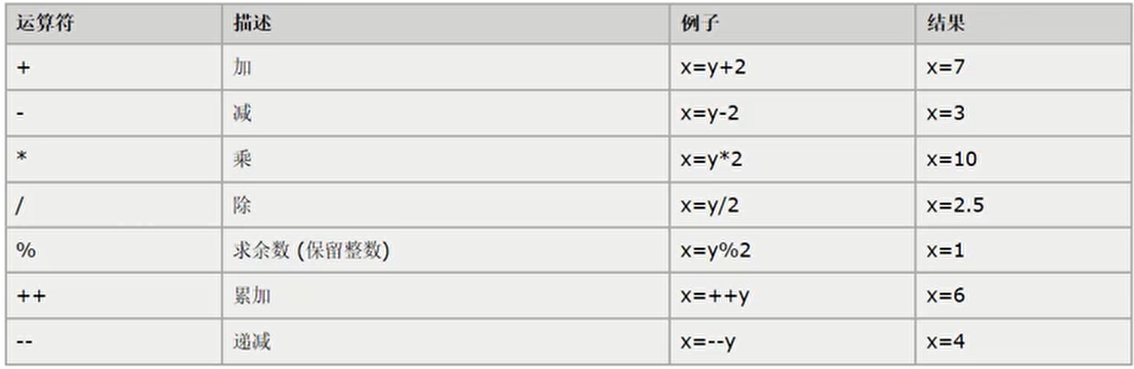The image size is (1134, 369).
Task: Click the x=y-2 example text
Action: pos(709,114)
